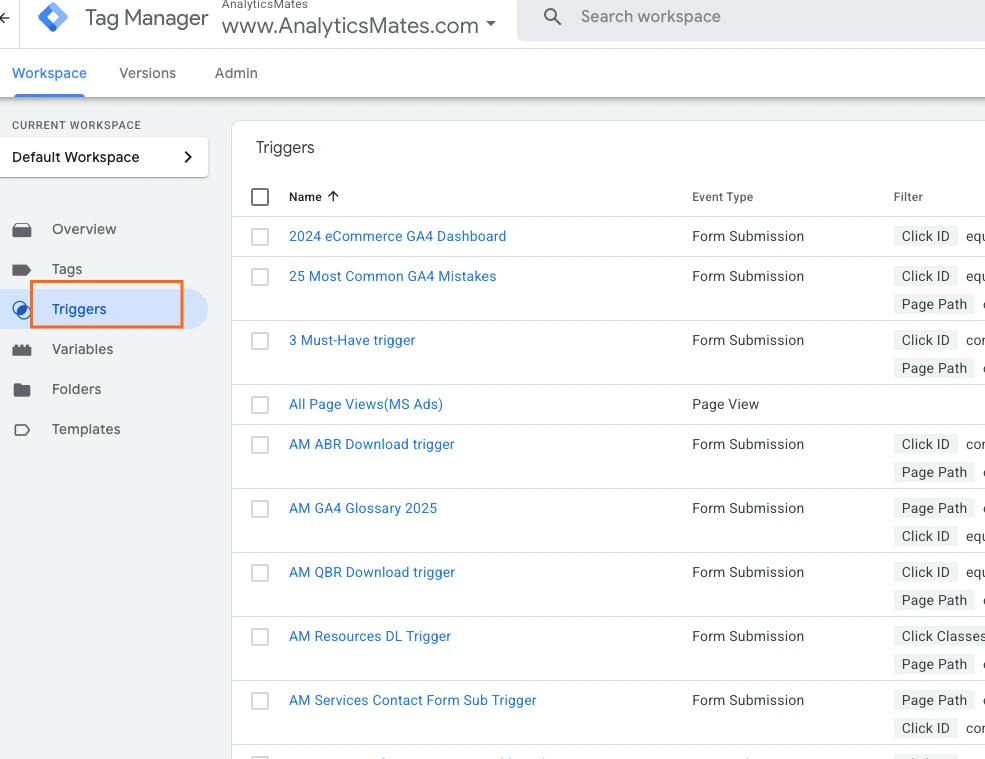Open the 2024 eCommerce GA4 Dashboard trigger
Screen dimensions: 985x759
(398, 236)
